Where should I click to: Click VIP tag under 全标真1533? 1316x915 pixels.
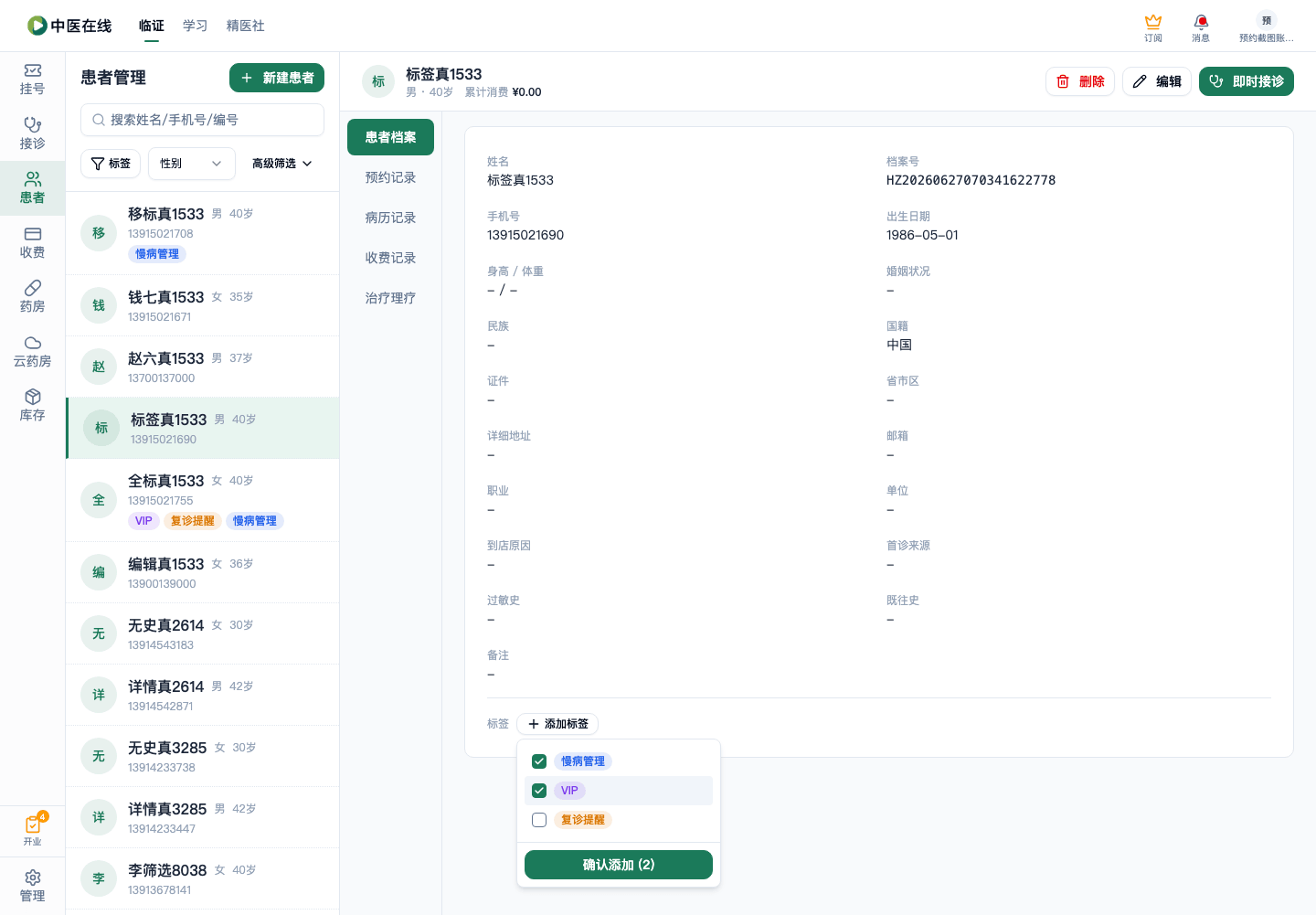143,521
